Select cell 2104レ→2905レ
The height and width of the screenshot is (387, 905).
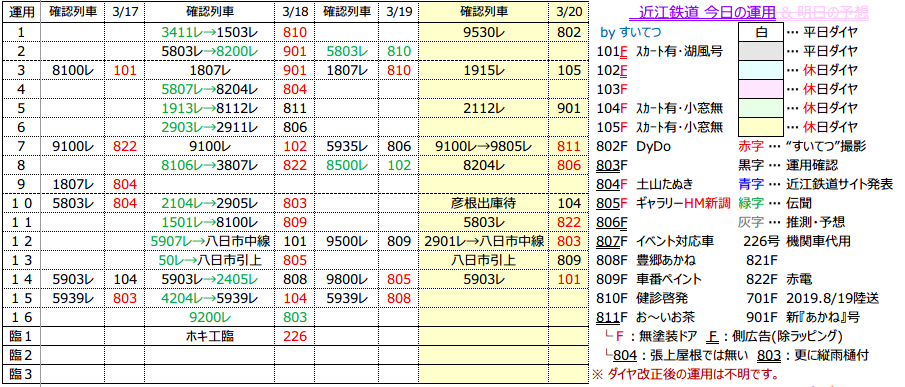pyautogui.click(x=210, y=204)
